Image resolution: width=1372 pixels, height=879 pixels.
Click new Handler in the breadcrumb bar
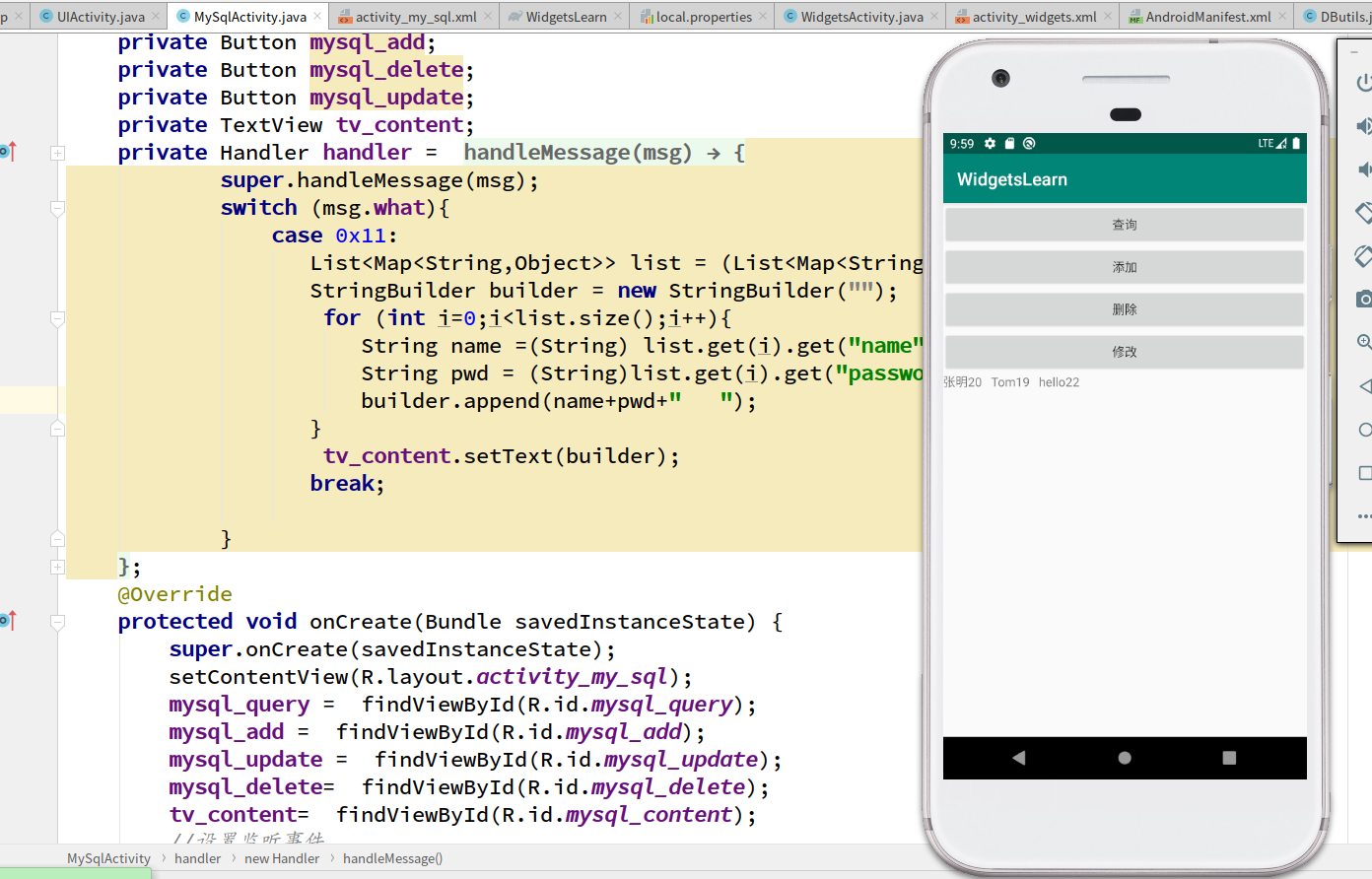(x=282, y=858)
